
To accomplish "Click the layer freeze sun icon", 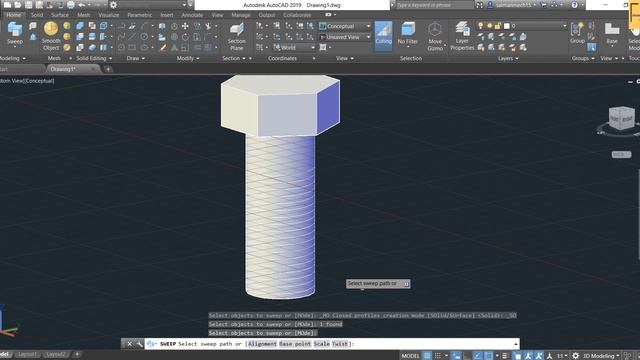I will tap(489, 26).
